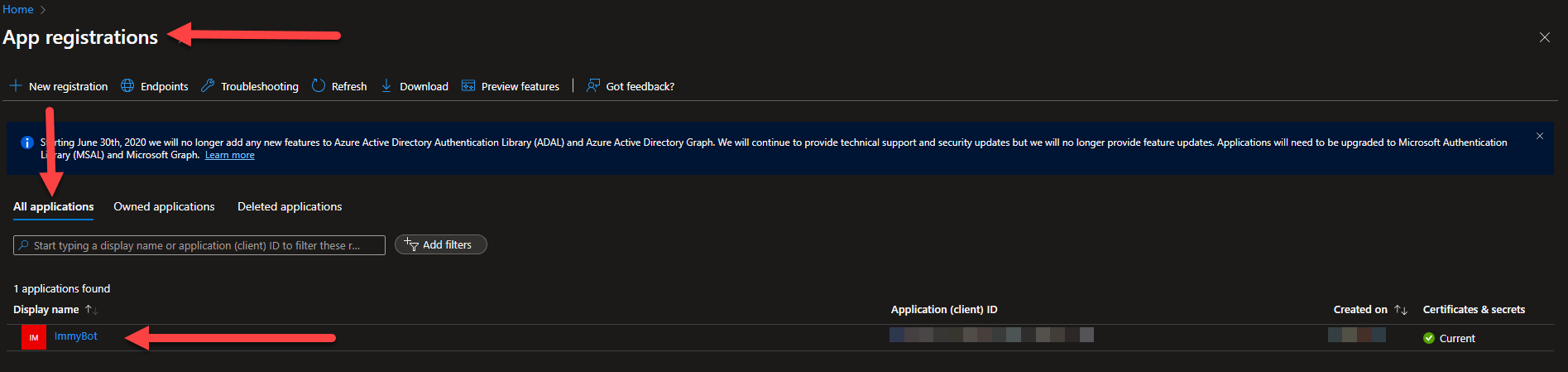Click the New registration plus icon
1568x372 pixels.
pos(16,86)
